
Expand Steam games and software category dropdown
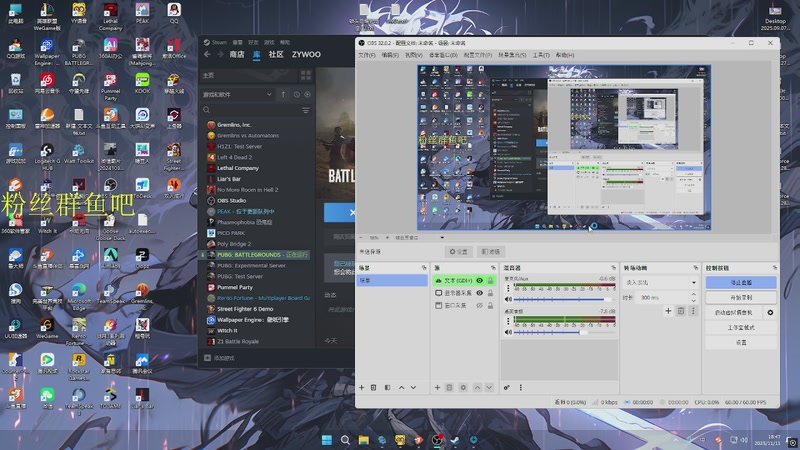coord(238,94)
